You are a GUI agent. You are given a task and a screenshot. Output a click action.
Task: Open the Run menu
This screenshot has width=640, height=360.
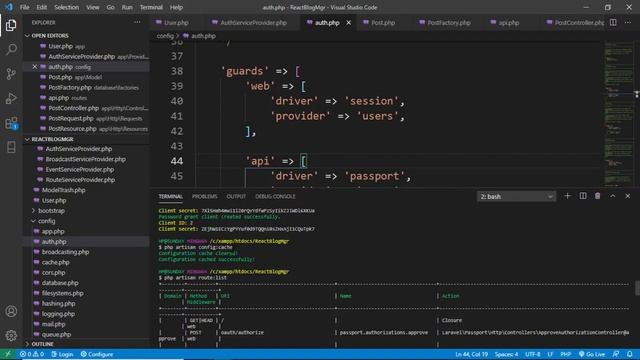[x=127, y=7]
